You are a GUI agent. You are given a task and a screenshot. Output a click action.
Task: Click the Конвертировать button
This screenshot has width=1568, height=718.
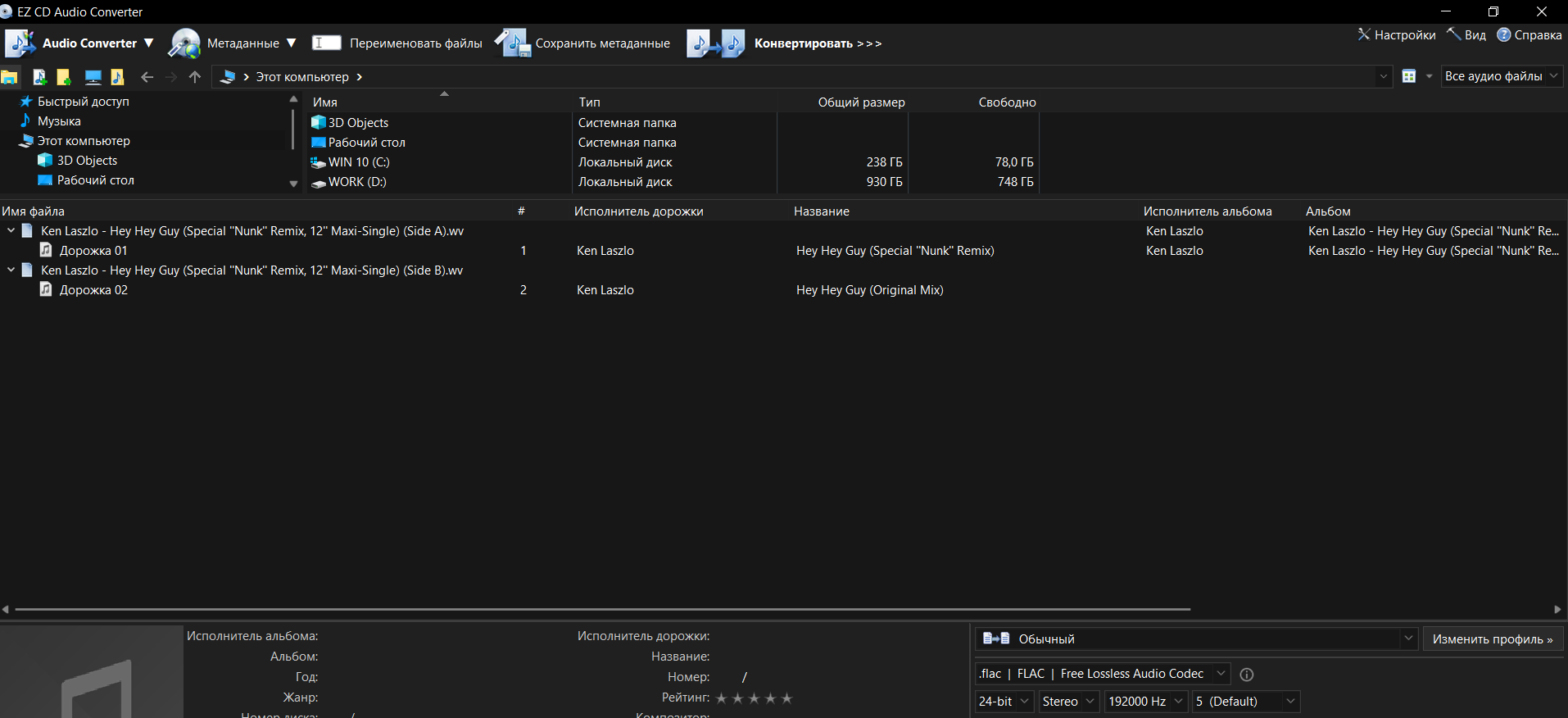pyautogui.click(x=785, y=43)
